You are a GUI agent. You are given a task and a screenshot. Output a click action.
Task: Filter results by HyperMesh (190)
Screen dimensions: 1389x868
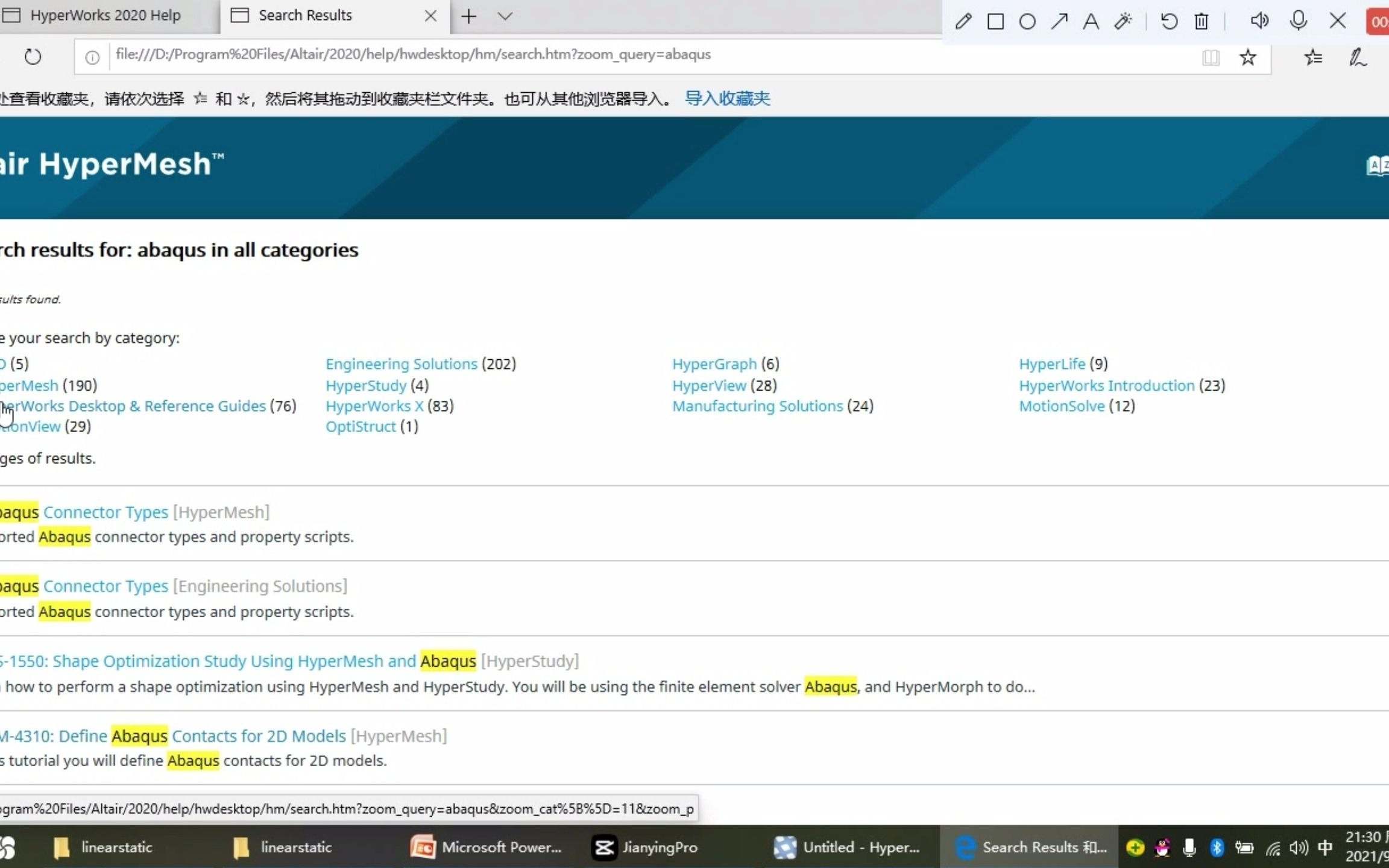point(29,385)
